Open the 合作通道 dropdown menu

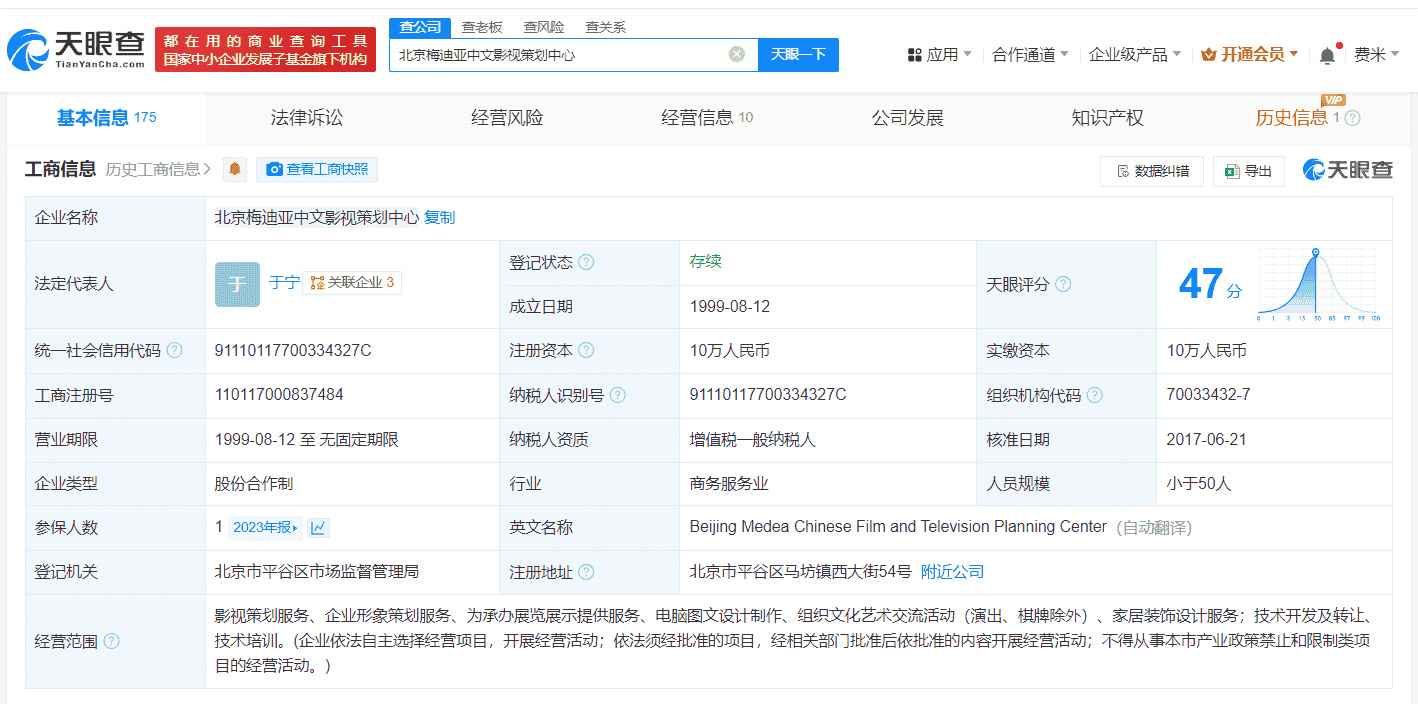tap(1028, 55)
